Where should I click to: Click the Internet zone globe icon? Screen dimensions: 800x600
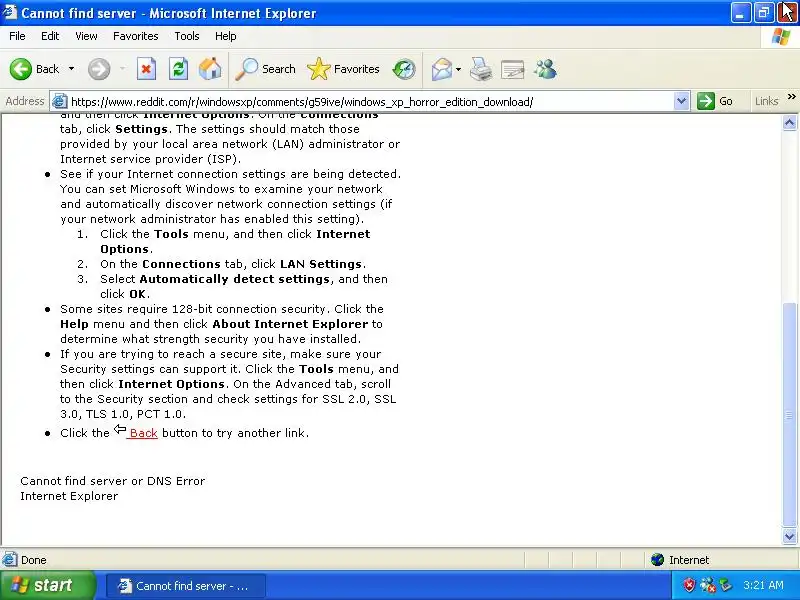pos(657,560)
